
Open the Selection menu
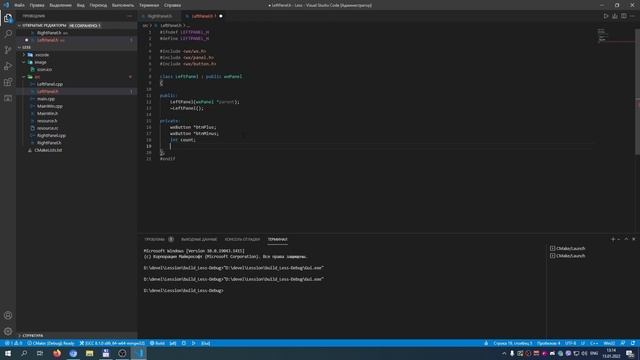[x=60, y=5]
